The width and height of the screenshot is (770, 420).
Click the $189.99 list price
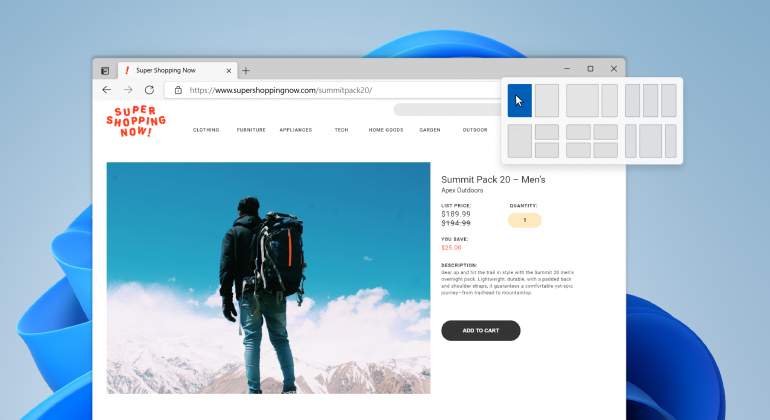tap(456, 214)
